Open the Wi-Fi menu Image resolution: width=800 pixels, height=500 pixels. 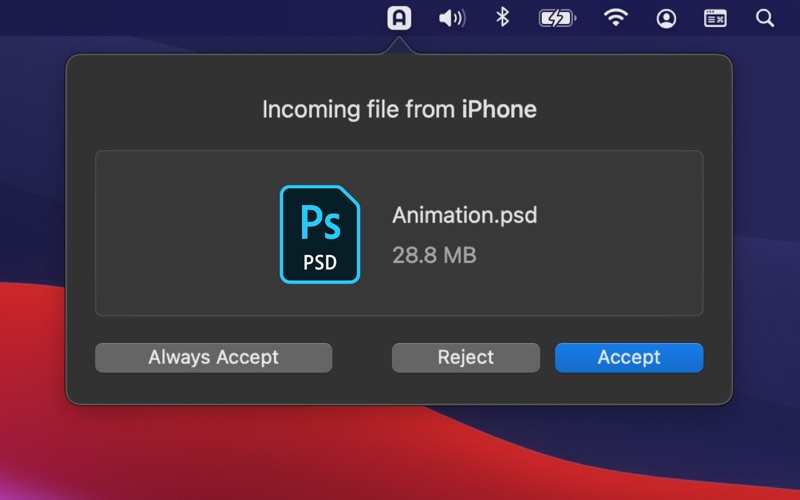pyautogui.click(x=616, y=18)
